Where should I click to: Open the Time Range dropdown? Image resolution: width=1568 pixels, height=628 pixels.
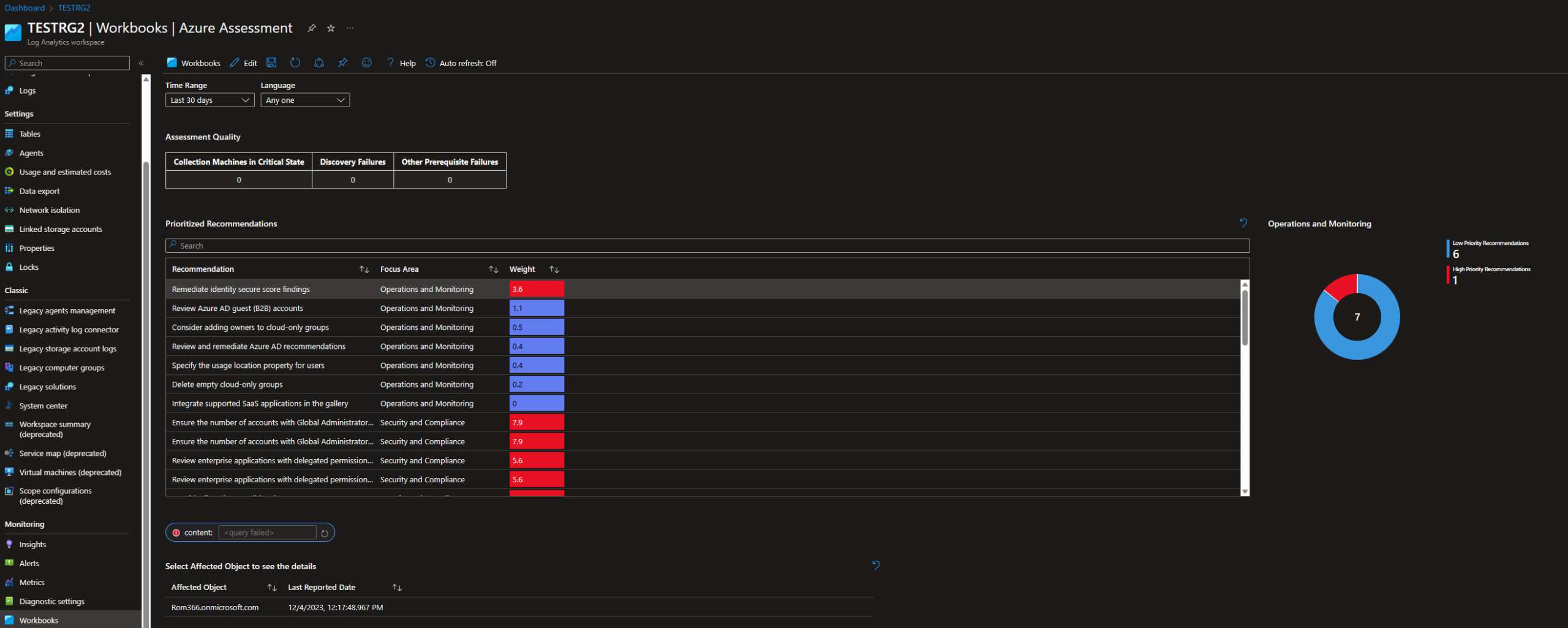click(209, 100)
